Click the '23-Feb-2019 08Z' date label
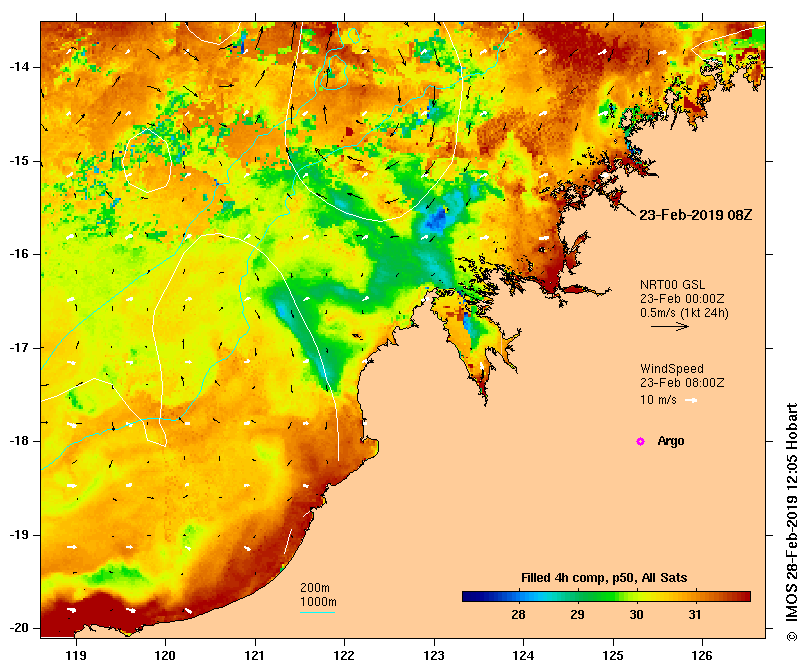Viewport: 809px width, 672px height. (x=695, y=215)
